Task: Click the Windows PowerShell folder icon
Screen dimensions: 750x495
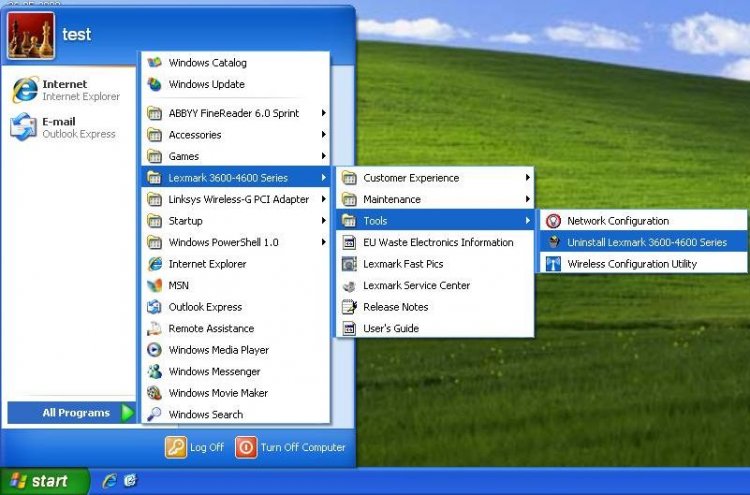Action: pyautogui.click(x=154, y=242)
